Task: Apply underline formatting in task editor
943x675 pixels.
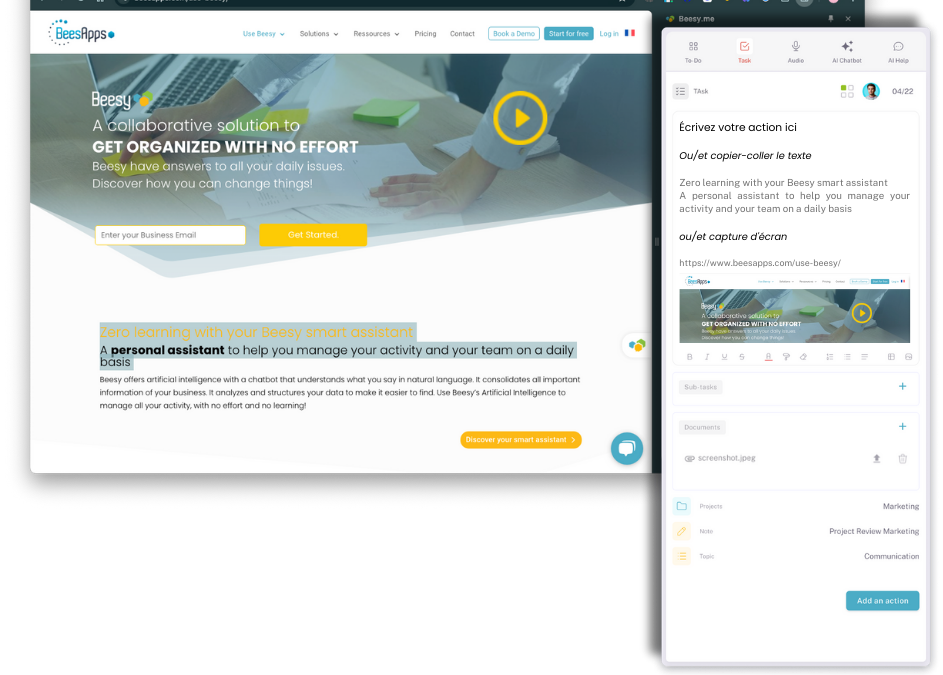Action: coord(724,357)
